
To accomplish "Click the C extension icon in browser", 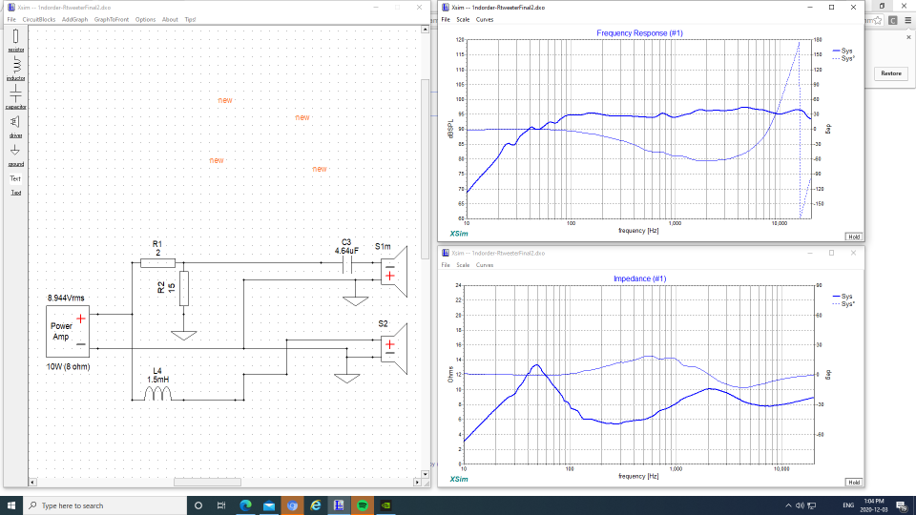I will [x=893, y=20].
